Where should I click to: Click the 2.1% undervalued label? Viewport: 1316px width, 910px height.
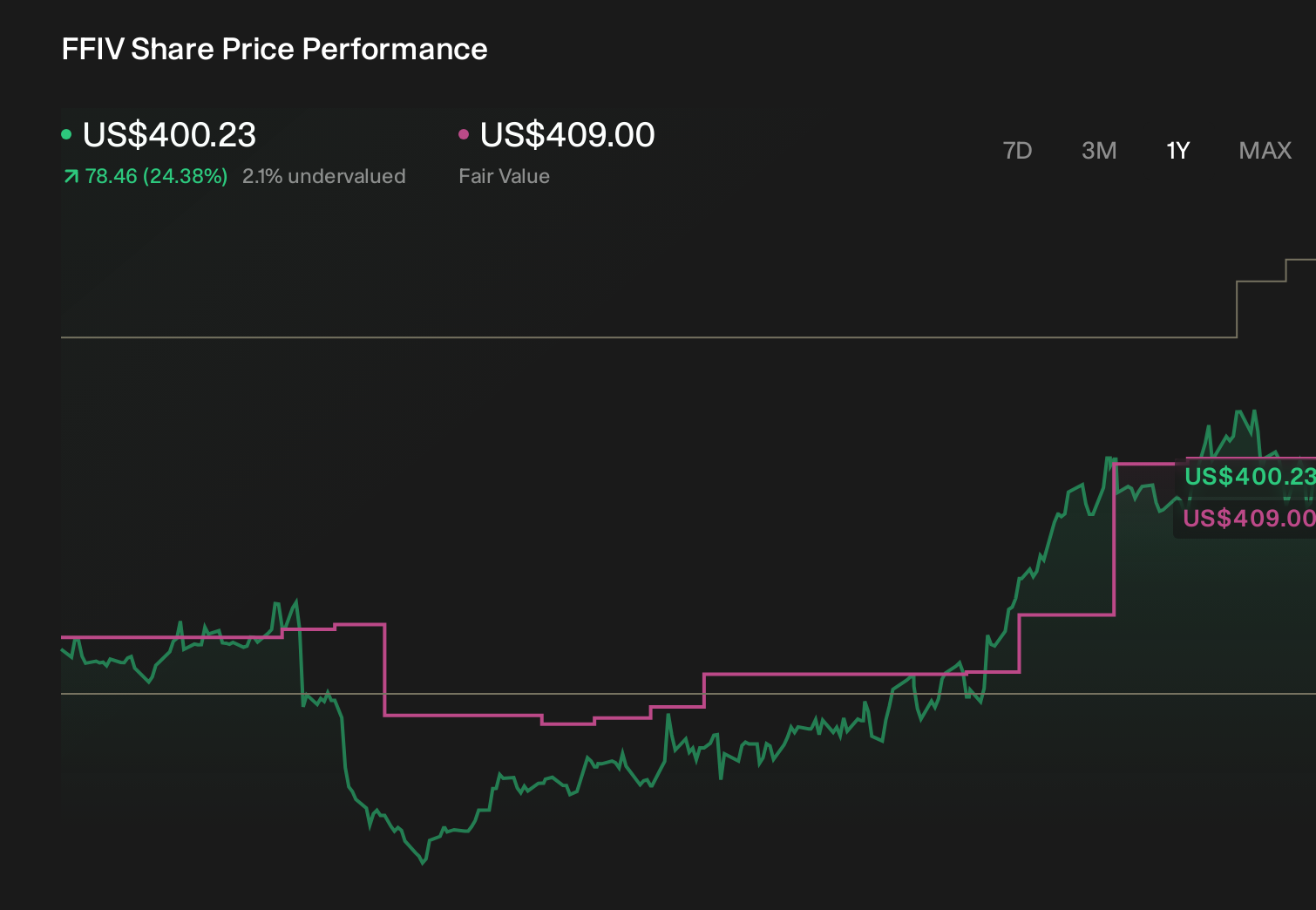pos(324,176)
